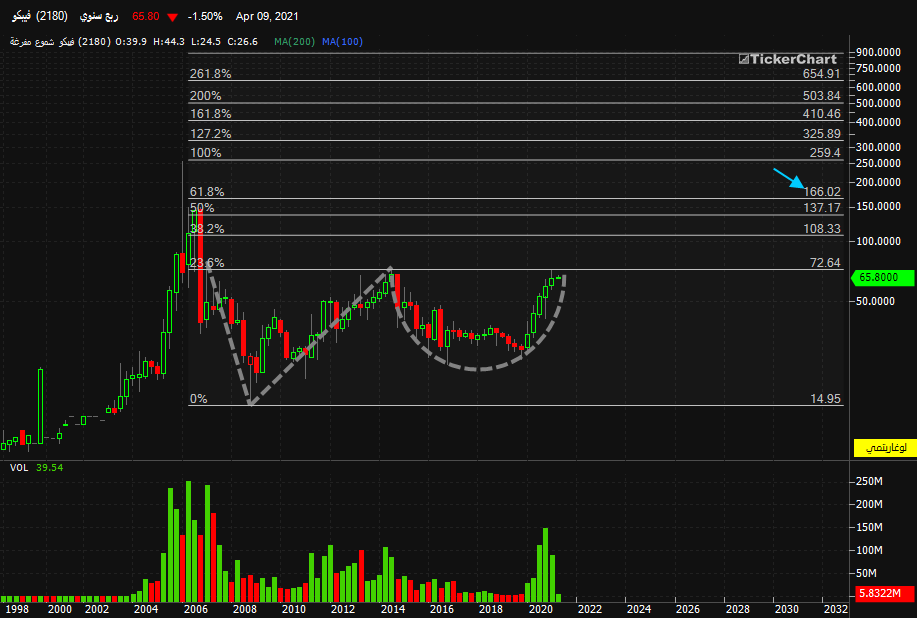917x618 pixels.
Task: Select the 61.8% Fibonacci level line label
Action: pos(207,192)
